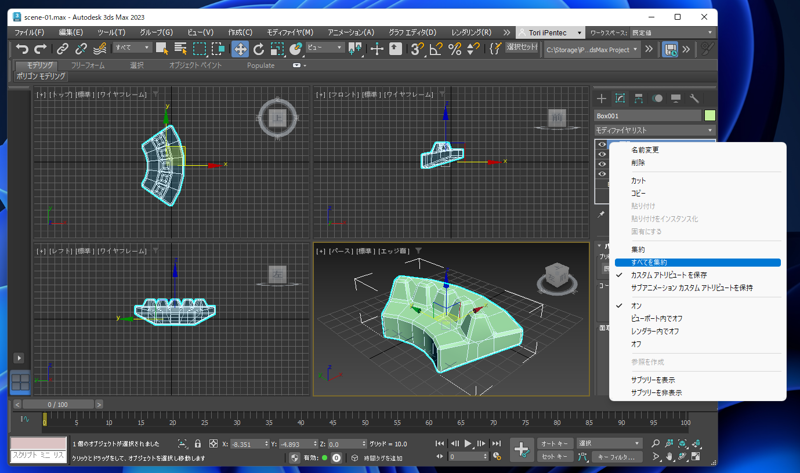Viewport: 800px width, 473px height.
Task: Click the Unlink Selection broken-chain icon
Action: point(81,48)
